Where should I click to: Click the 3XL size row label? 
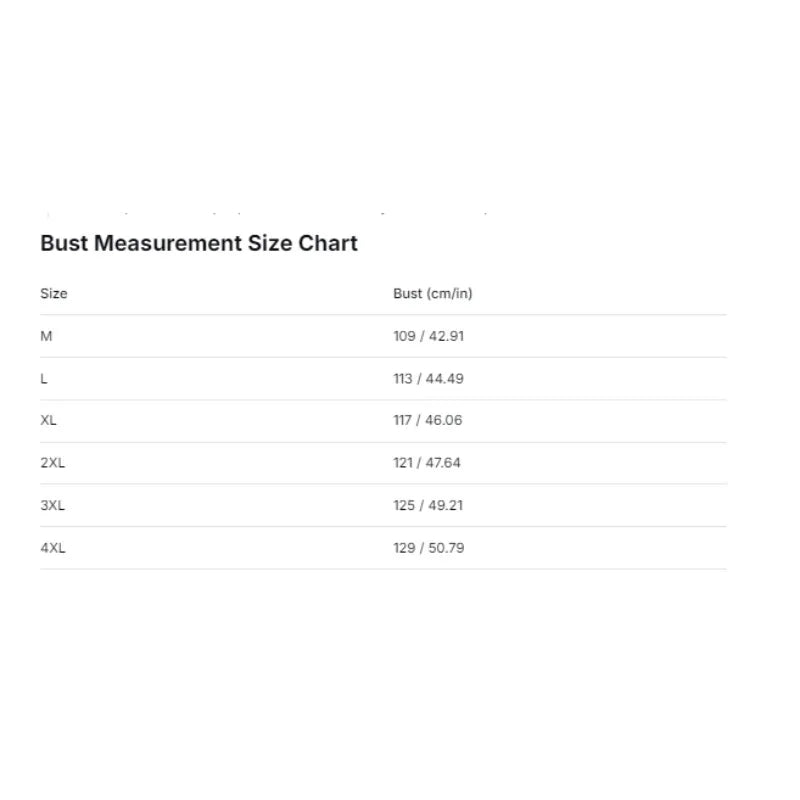(x=53, y=506)
